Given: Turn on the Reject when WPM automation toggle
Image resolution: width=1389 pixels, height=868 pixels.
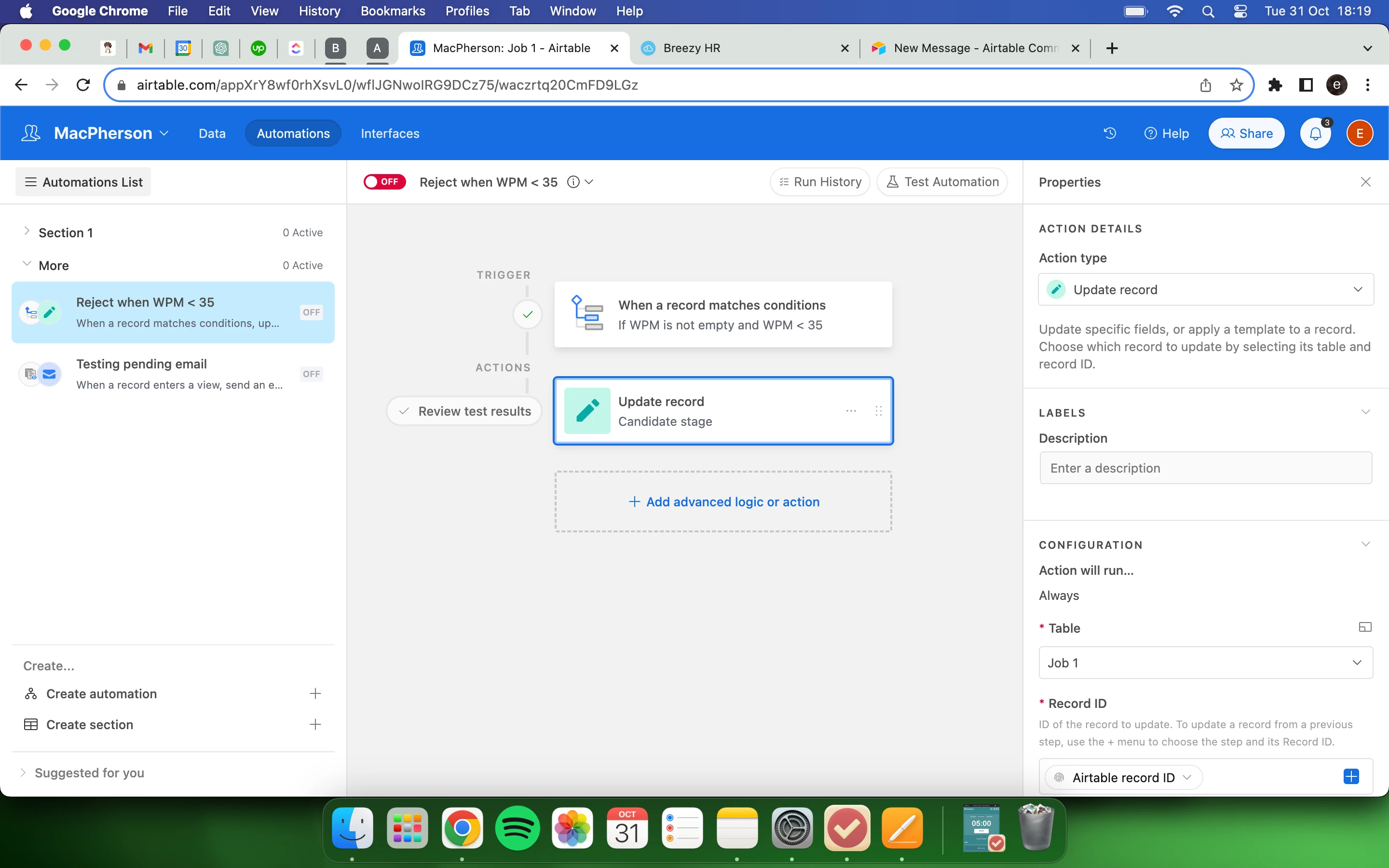Looking at the screenshot, I should (x=384, y=182).
